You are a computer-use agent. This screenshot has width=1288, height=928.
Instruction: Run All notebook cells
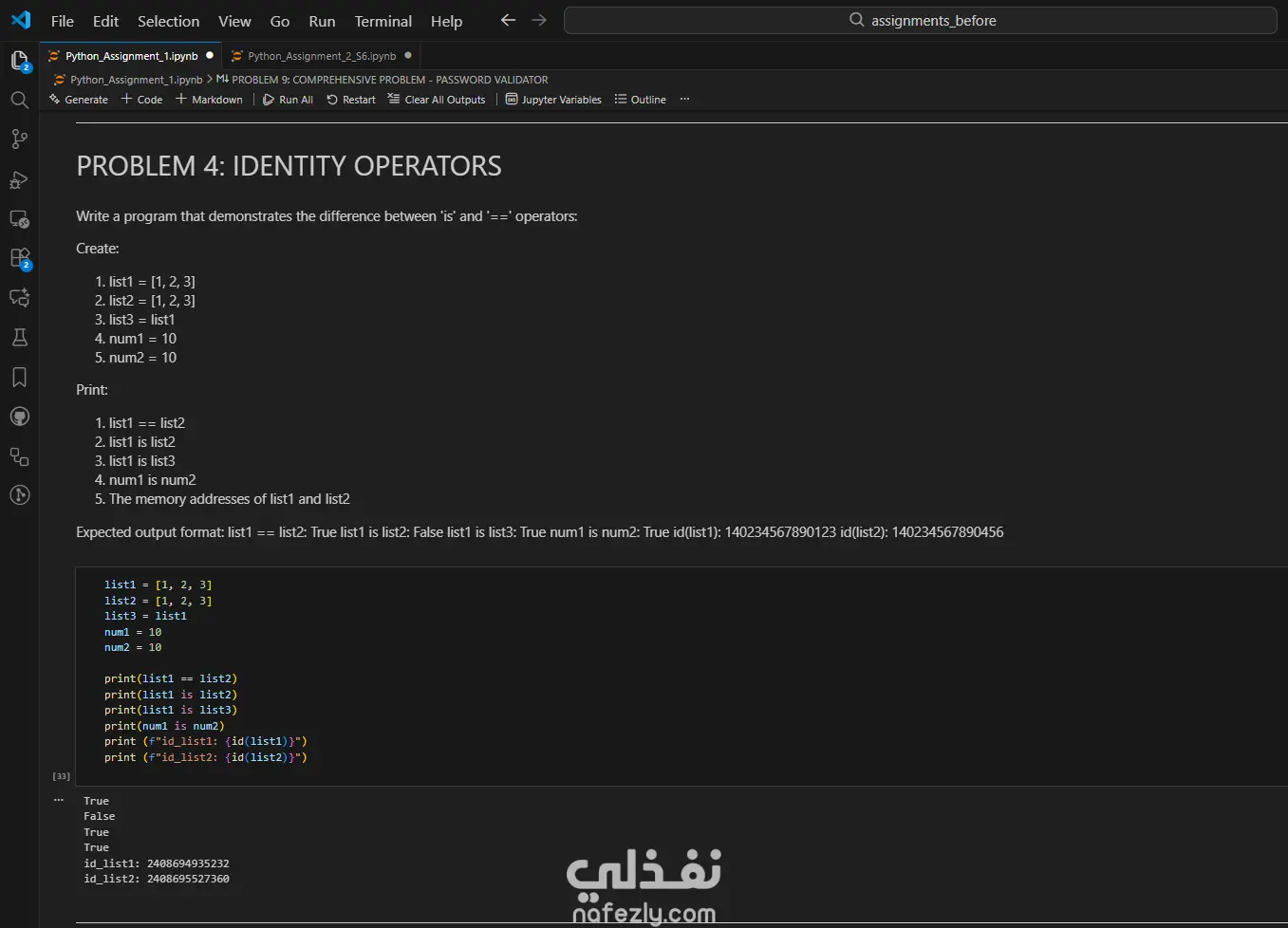tap(288, 100)
